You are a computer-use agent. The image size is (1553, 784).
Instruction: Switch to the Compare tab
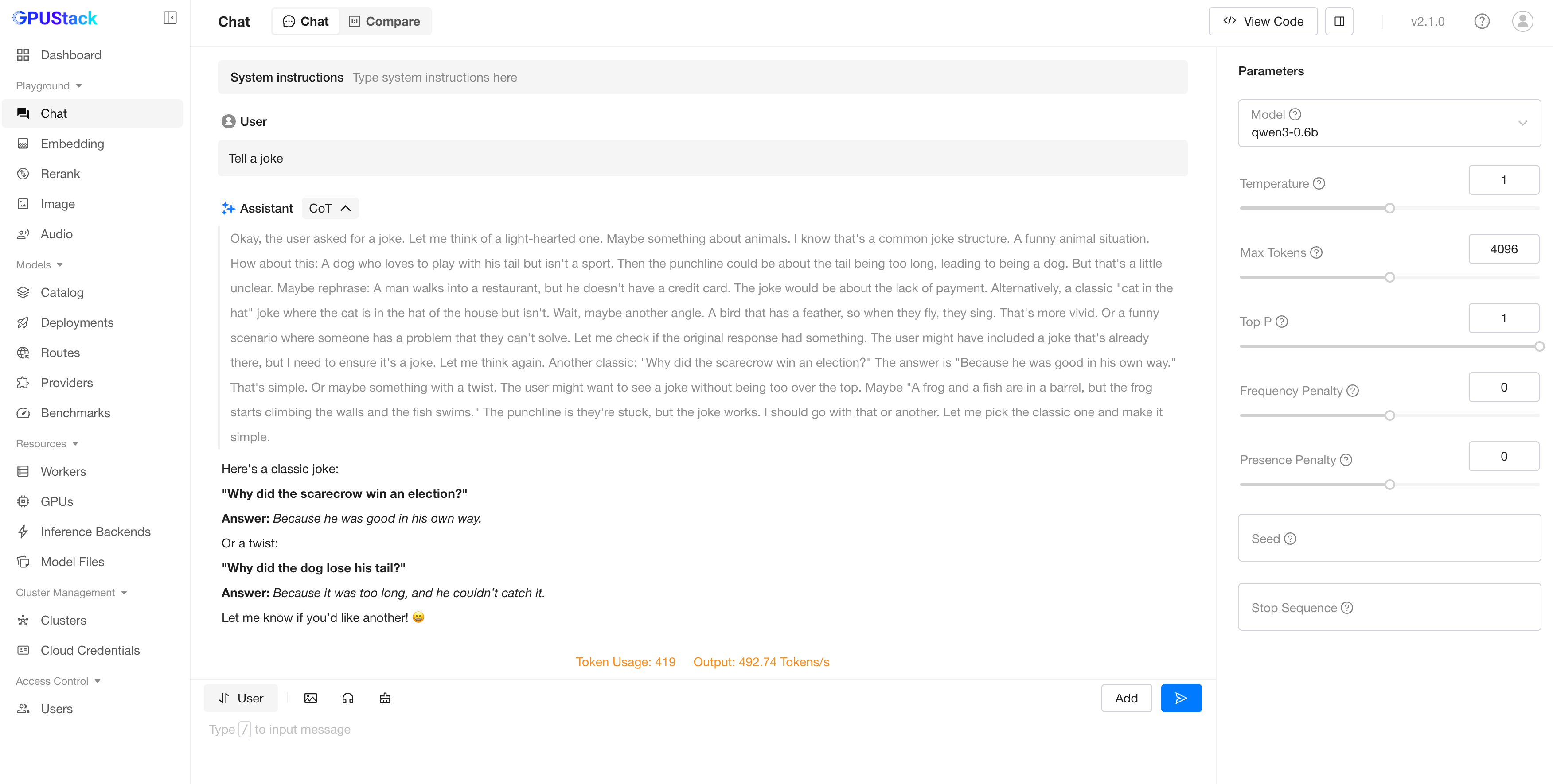pyautogui.click(x=385, y=22)
